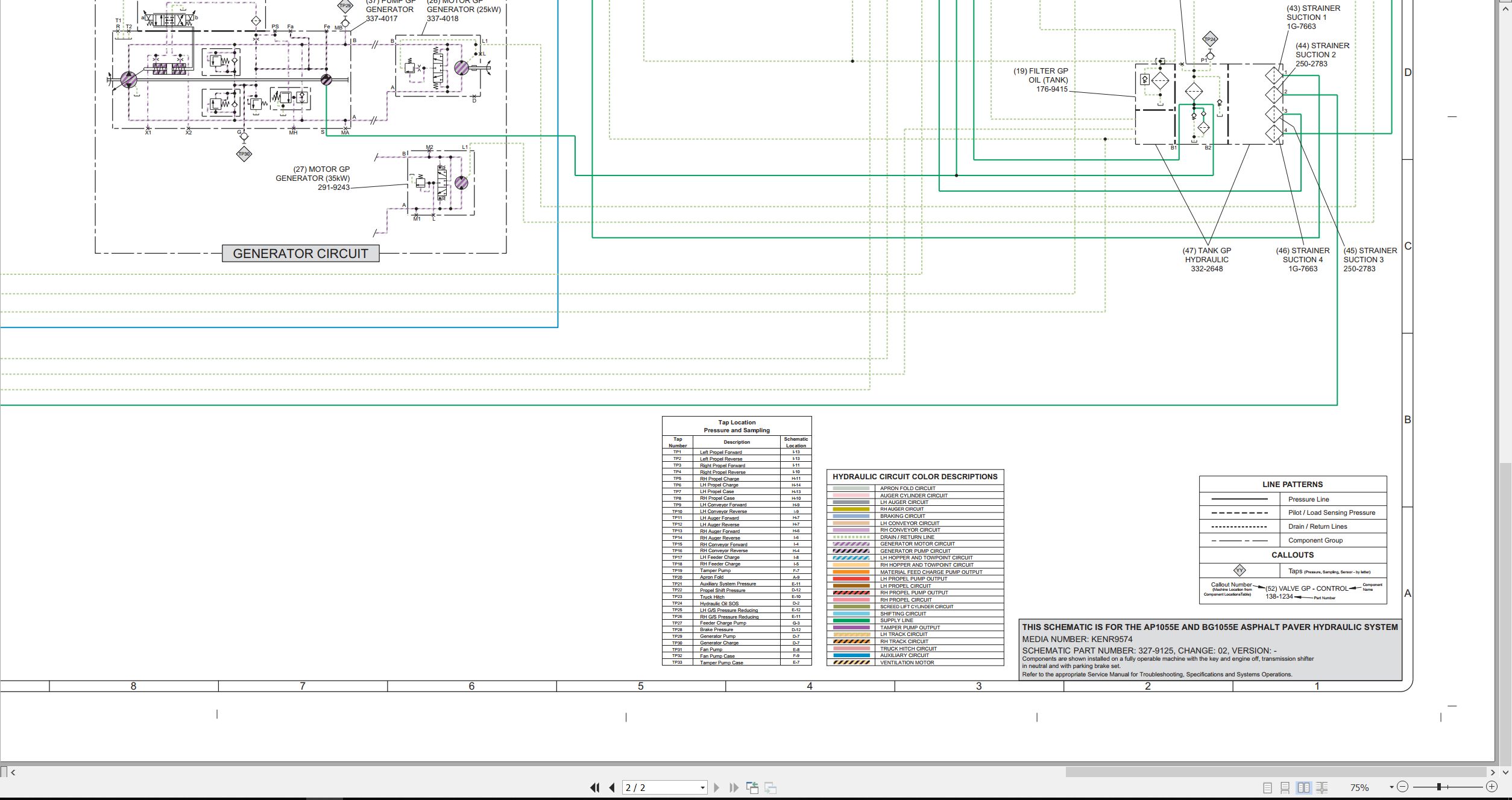The image size is (1512, 800).
Task: Select two-page facing view layout
Action: coord(1303,787)
